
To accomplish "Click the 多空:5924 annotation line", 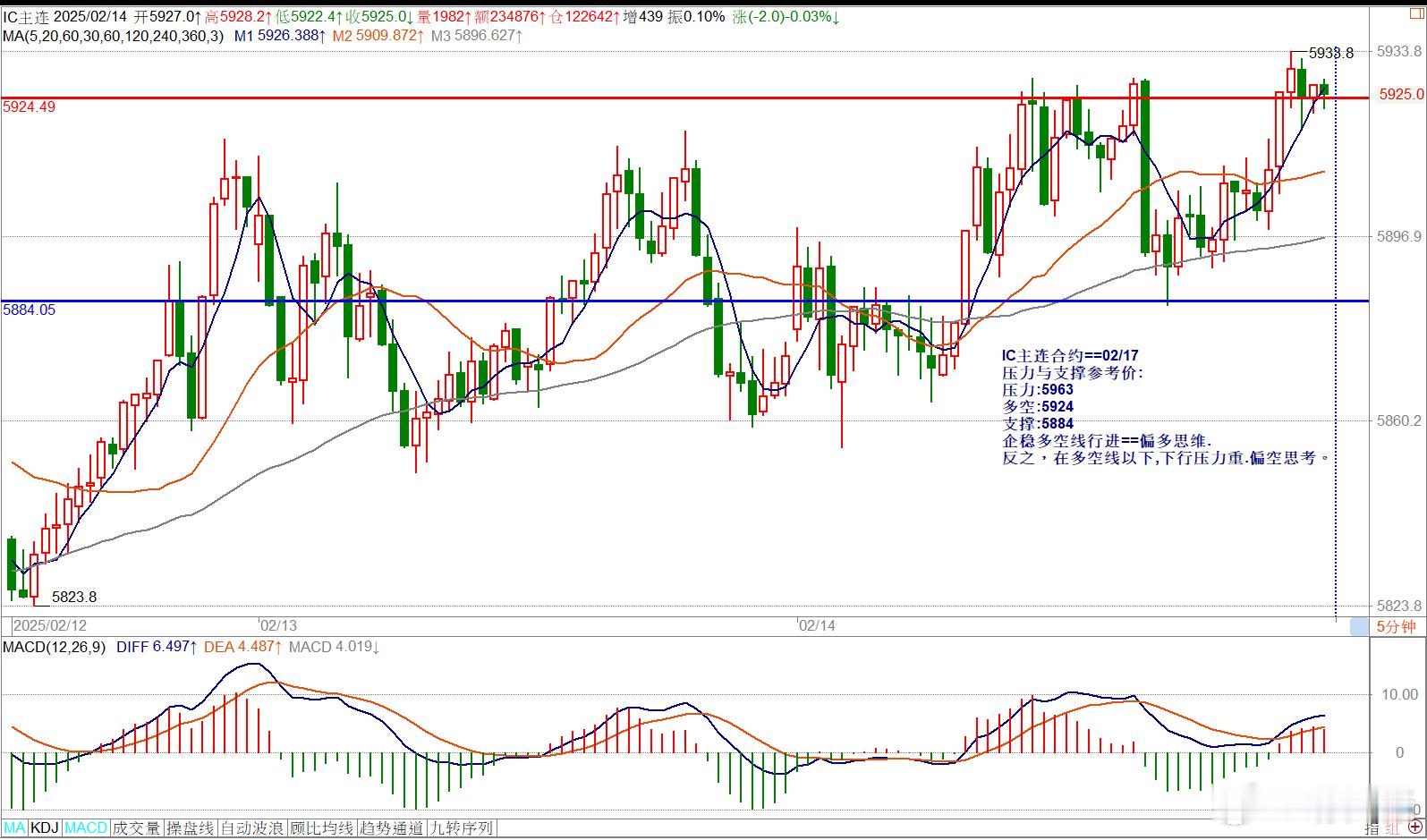I will pyautogui.click(x=1038, y=407).
